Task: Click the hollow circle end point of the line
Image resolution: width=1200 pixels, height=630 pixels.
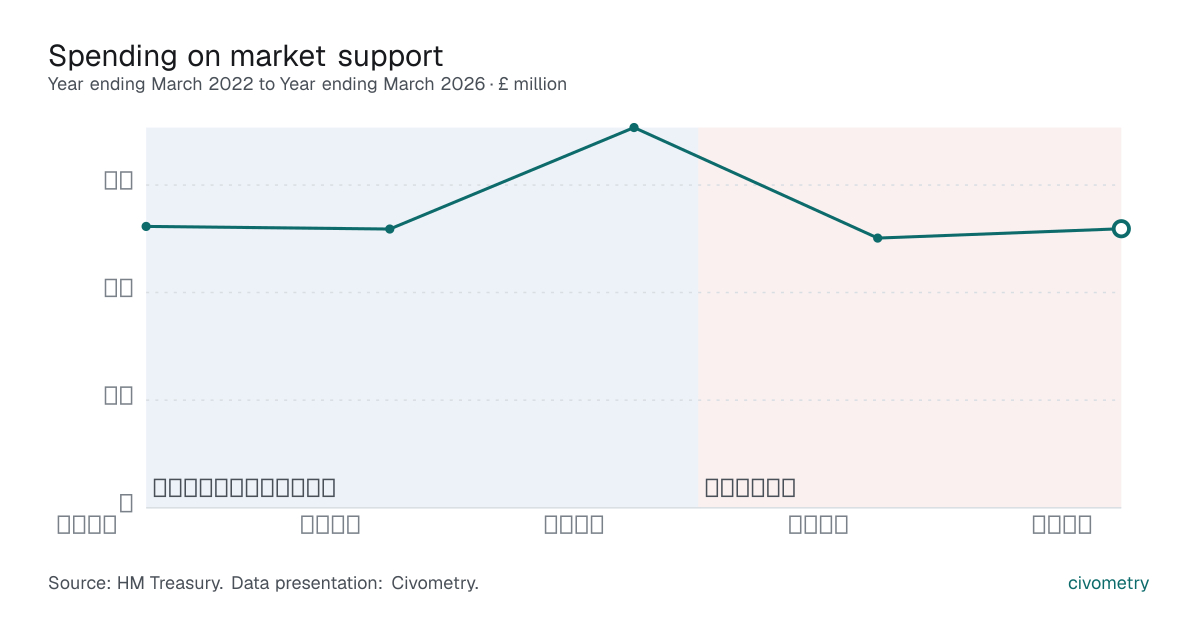Action: 1121,229
